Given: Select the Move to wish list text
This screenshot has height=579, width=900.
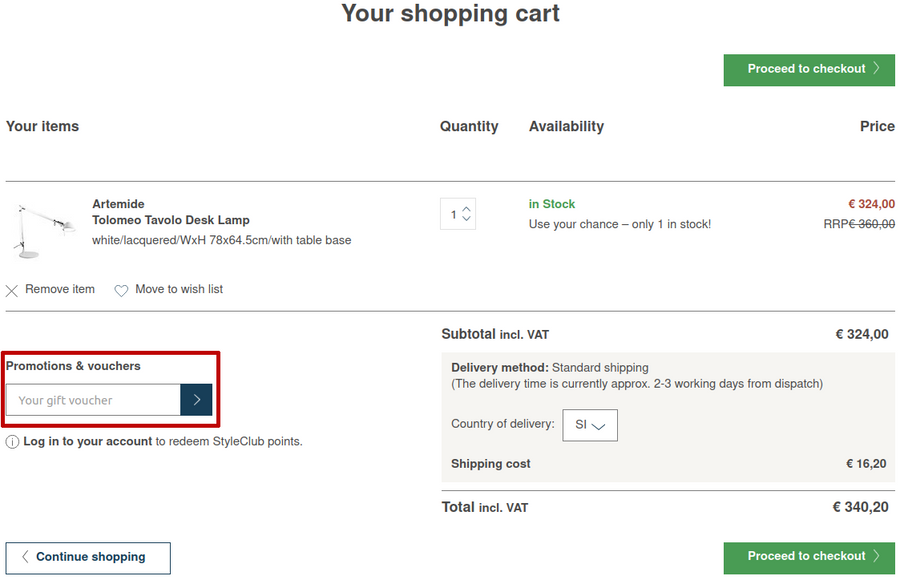Looking at the screenshot, I should tap(179, 289).
